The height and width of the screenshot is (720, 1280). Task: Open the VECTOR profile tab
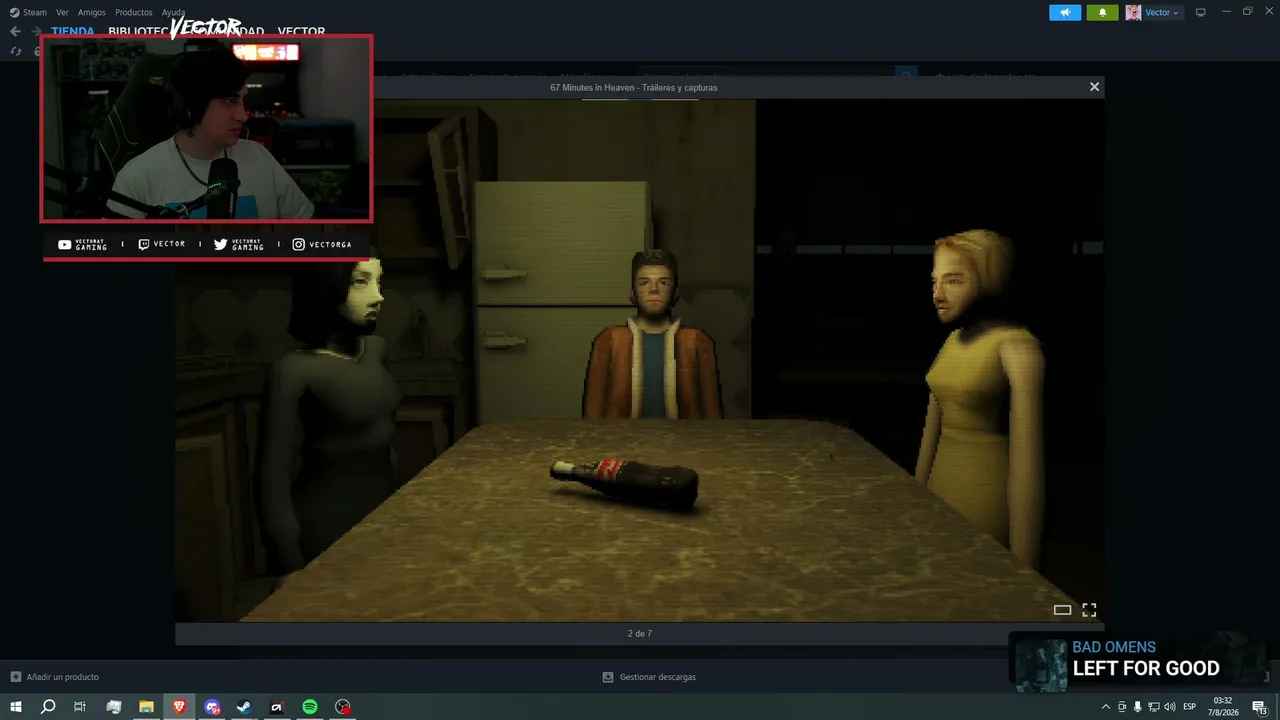(x=301, y=31)
